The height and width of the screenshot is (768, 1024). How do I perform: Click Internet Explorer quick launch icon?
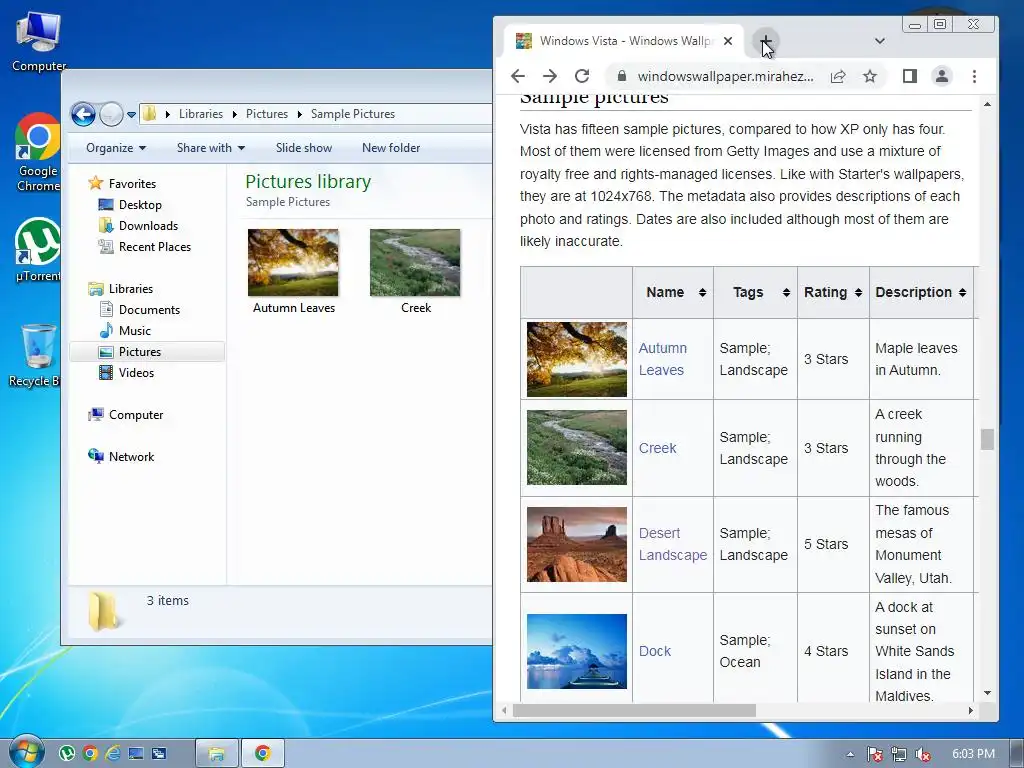[113, 754]
